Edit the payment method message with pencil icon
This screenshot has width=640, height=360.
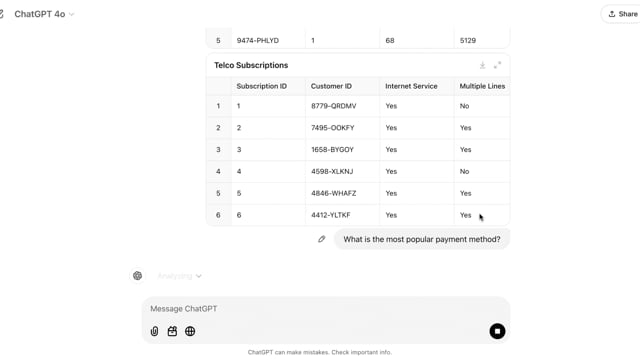tap(322, 239)
